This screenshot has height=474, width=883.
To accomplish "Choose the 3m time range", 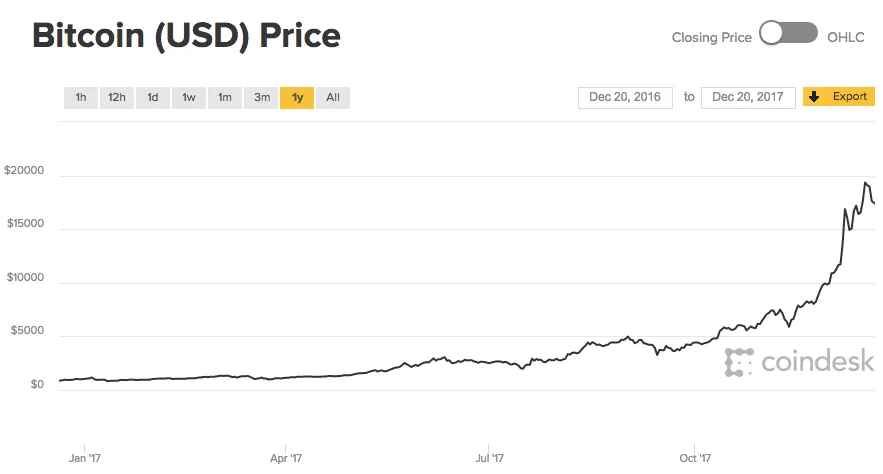I will point(261,97).
